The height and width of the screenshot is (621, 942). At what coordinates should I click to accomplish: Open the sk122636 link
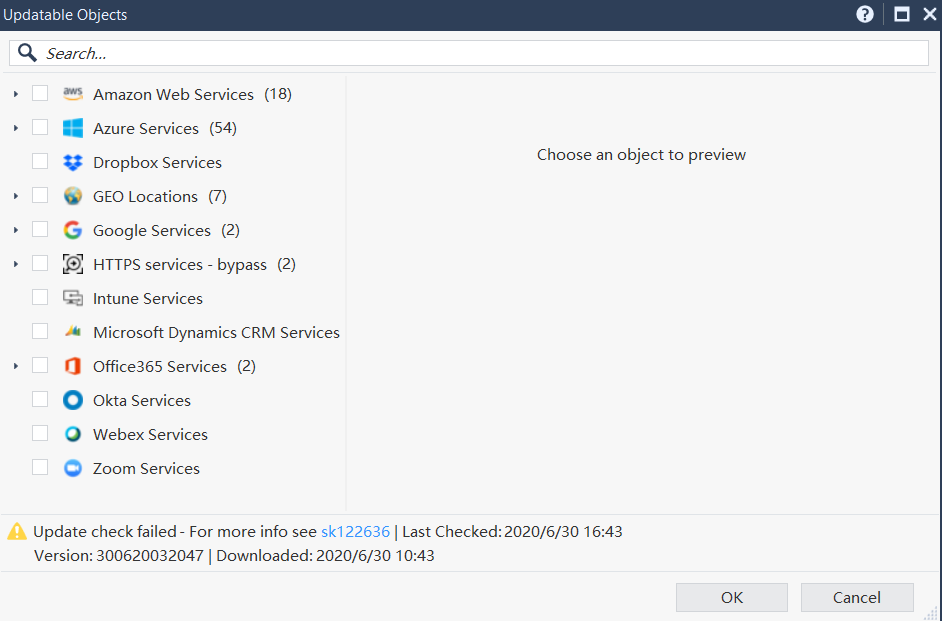[355, 532]
